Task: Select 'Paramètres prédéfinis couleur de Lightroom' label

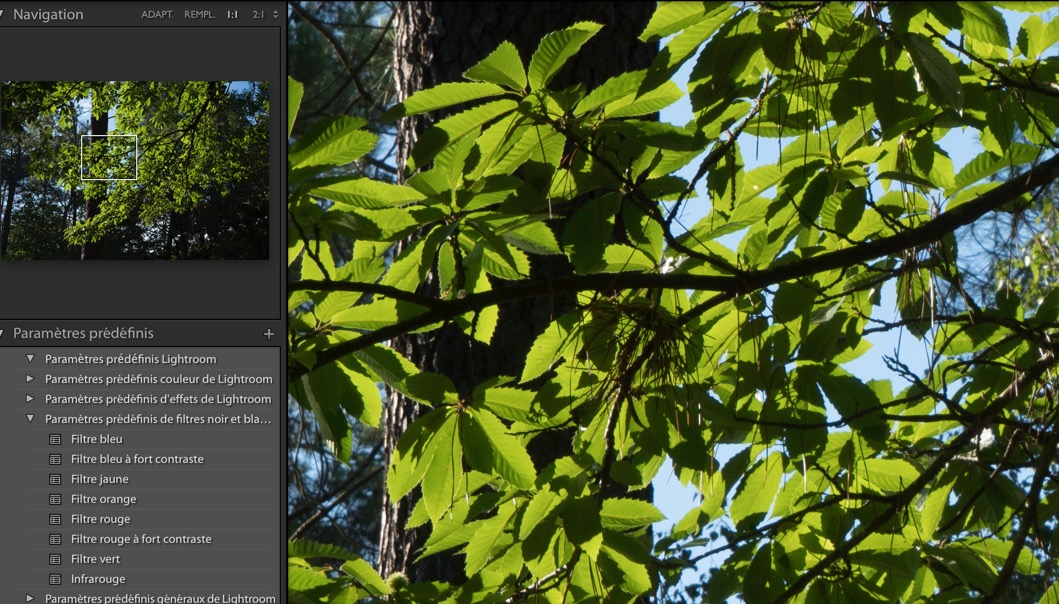Action: (159, 379)
